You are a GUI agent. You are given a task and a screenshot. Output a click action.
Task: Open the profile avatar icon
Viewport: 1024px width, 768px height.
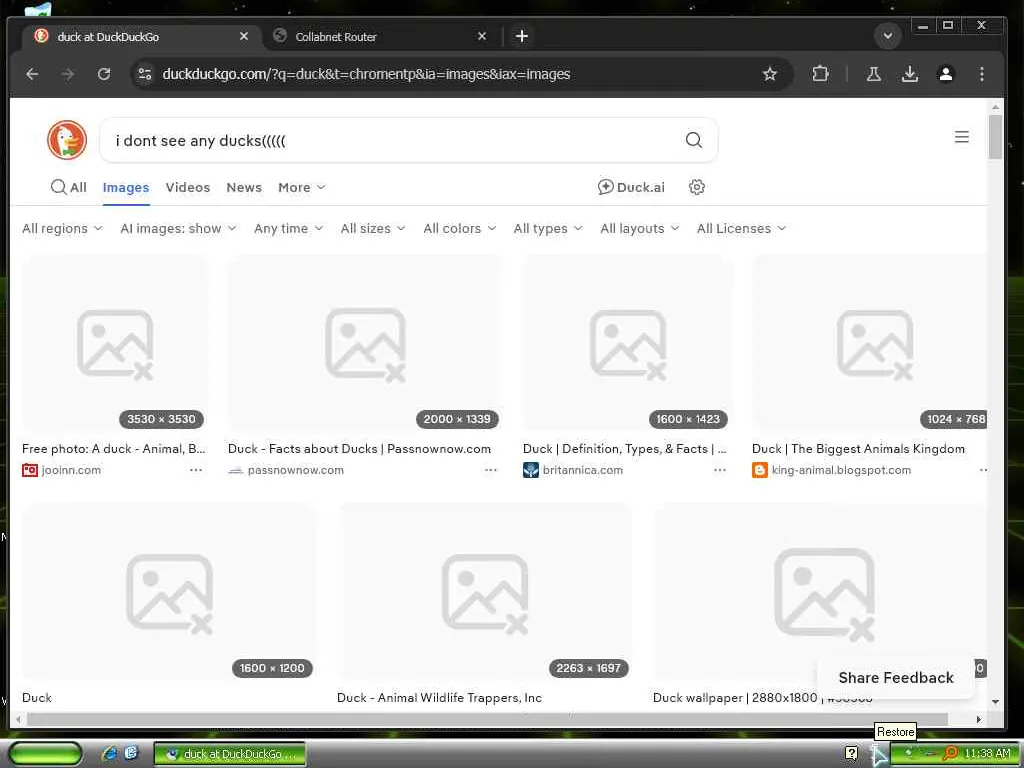tap(946, 74)
